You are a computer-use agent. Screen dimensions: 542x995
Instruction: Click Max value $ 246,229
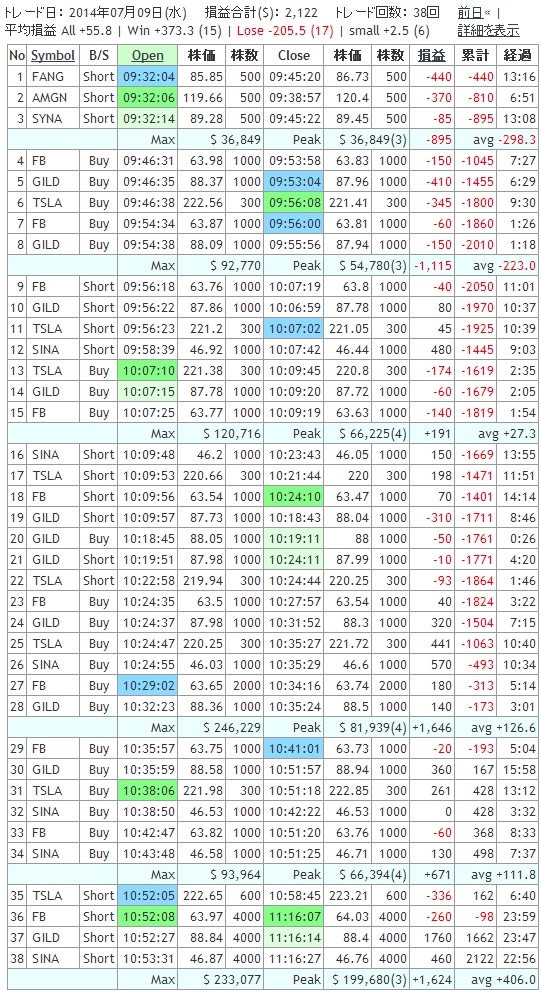tap(232, 727)
